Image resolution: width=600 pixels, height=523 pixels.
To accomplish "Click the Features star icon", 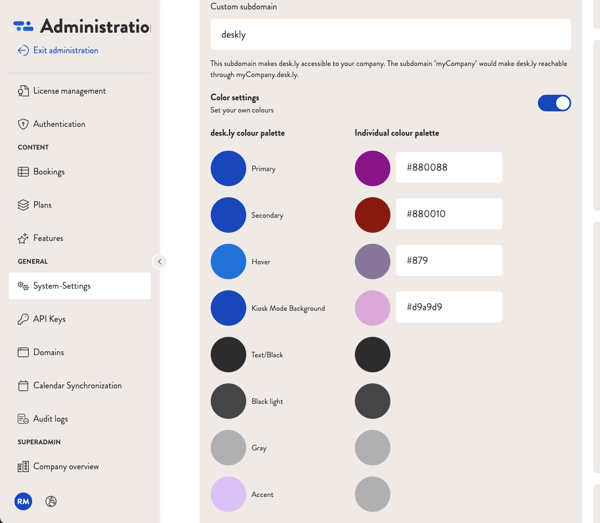I will [x=23, y=238].
